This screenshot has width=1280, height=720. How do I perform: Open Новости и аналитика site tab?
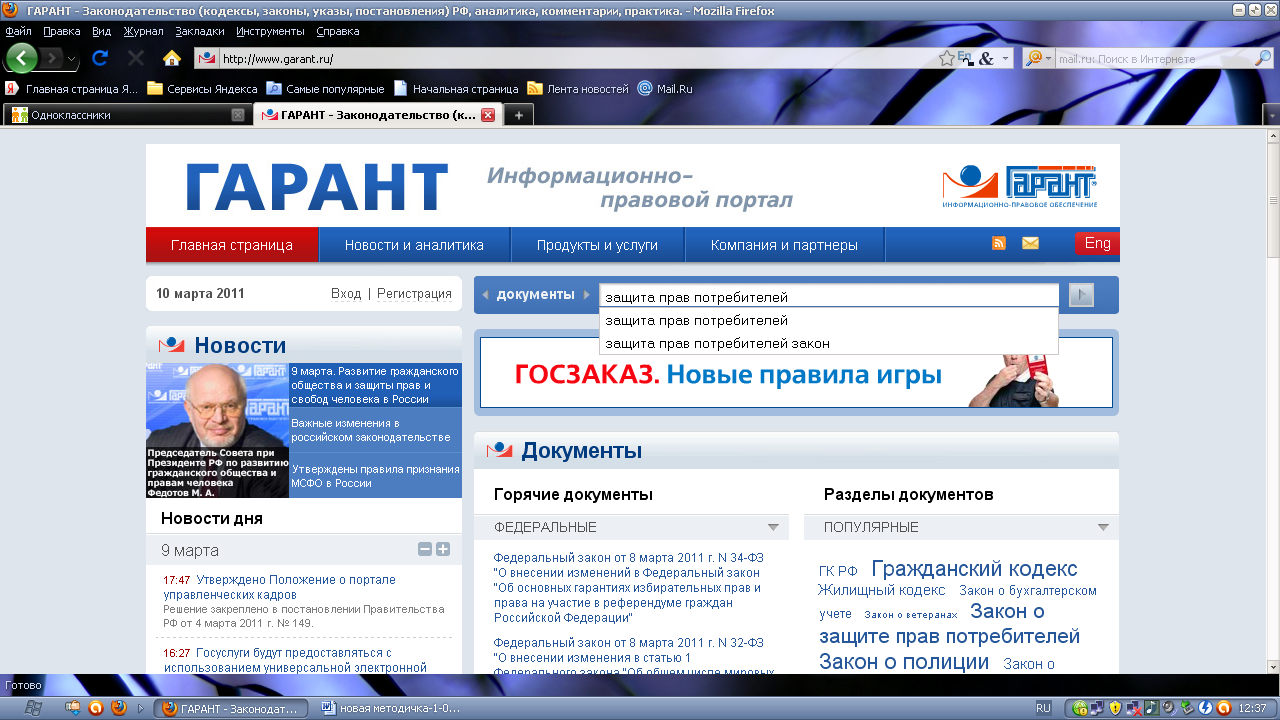coord(414,245)
